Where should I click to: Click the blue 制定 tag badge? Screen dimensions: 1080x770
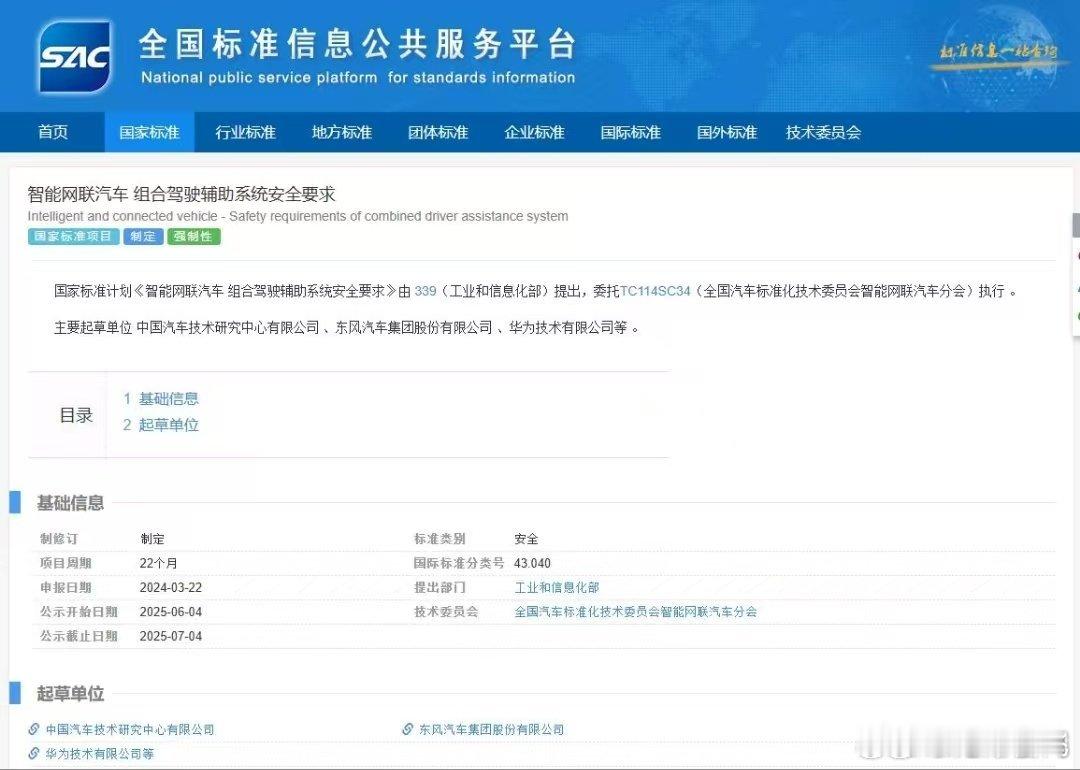point(143,236)
